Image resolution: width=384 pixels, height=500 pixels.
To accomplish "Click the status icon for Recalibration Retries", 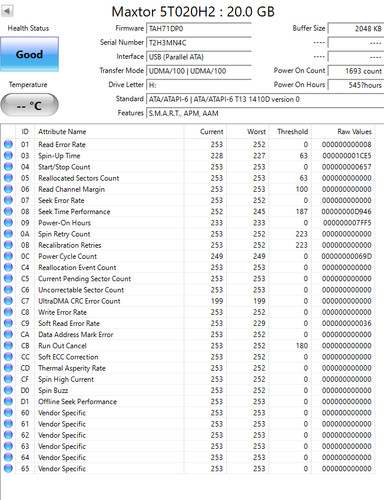I will pyautogui.click(x=8, y=245).
